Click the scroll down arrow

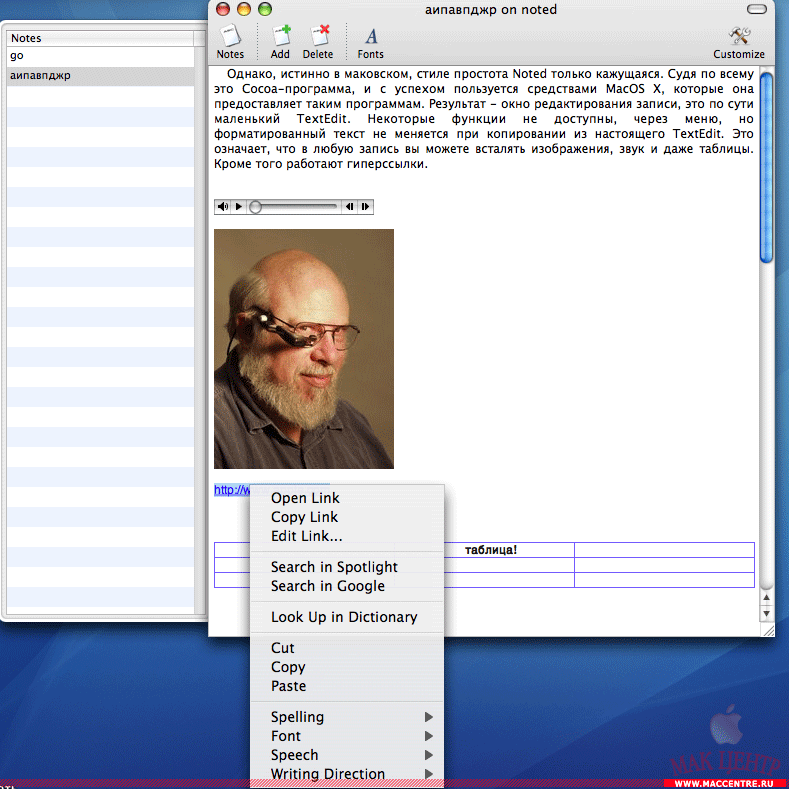tap(766, 613)
